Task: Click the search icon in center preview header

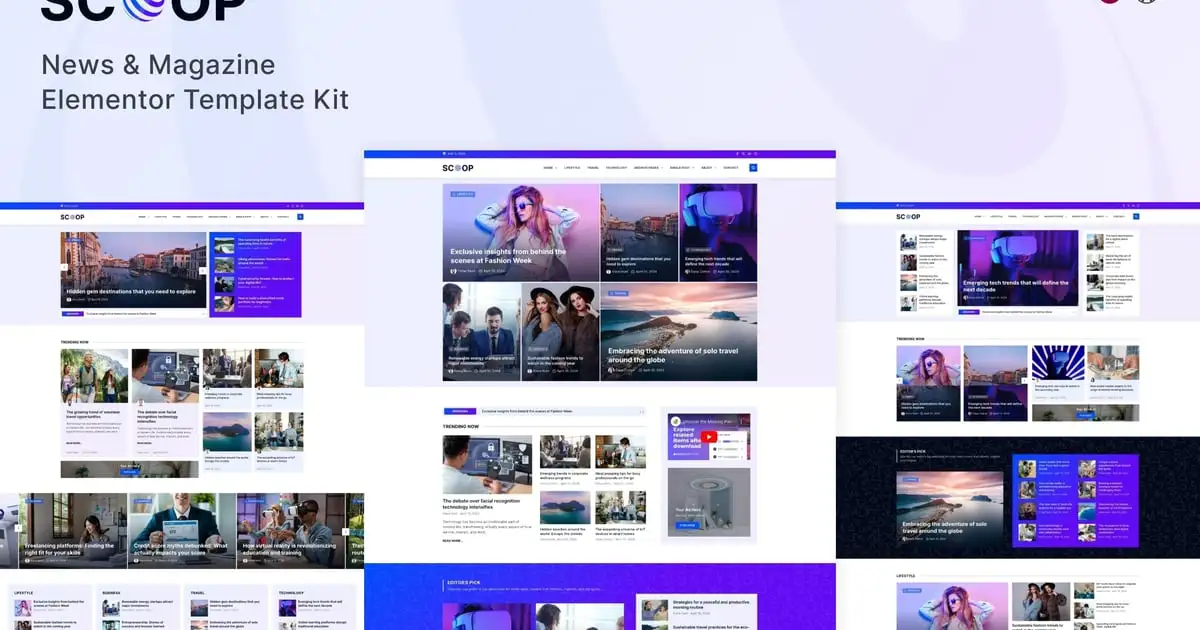Action: 753,168
